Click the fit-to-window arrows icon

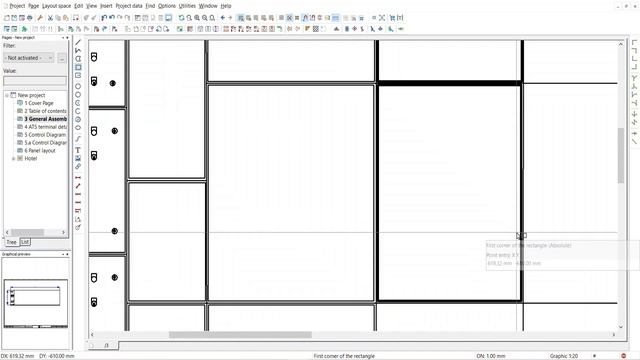point(382,18)
